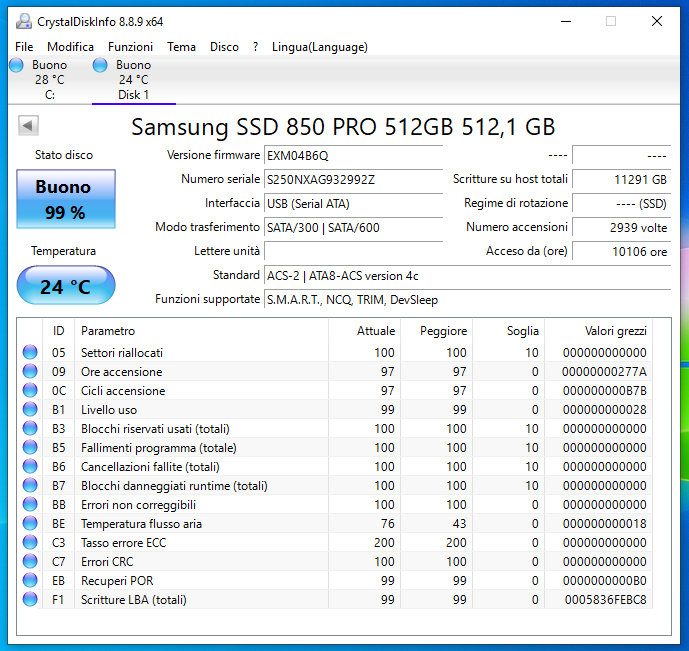This screenshot has height=651, width=689.
Task: Open the ? help menu
Action: click(255, 47)
